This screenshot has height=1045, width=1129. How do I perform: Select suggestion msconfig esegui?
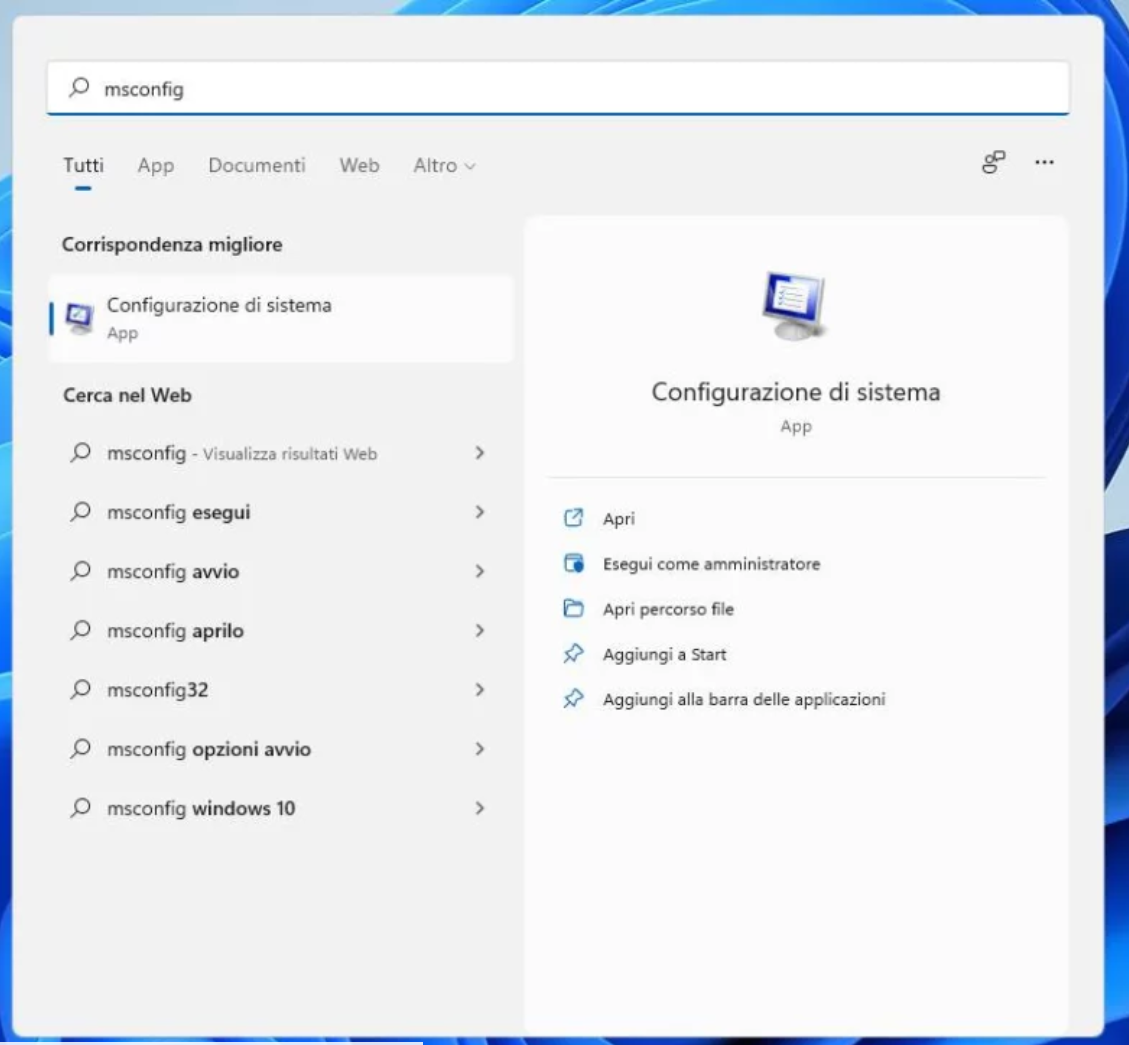(x=281, y=512)
